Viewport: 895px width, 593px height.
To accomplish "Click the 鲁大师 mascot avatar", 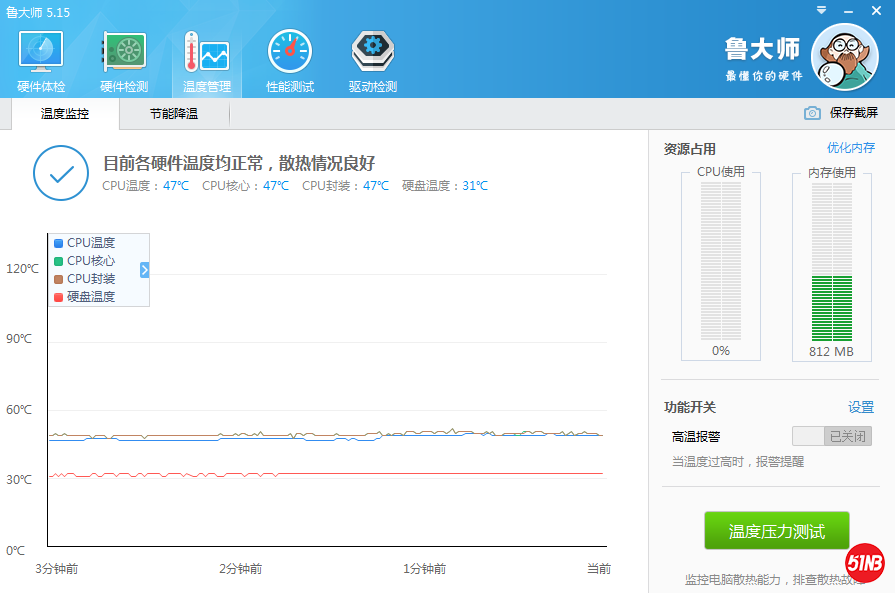I will 844,57.
